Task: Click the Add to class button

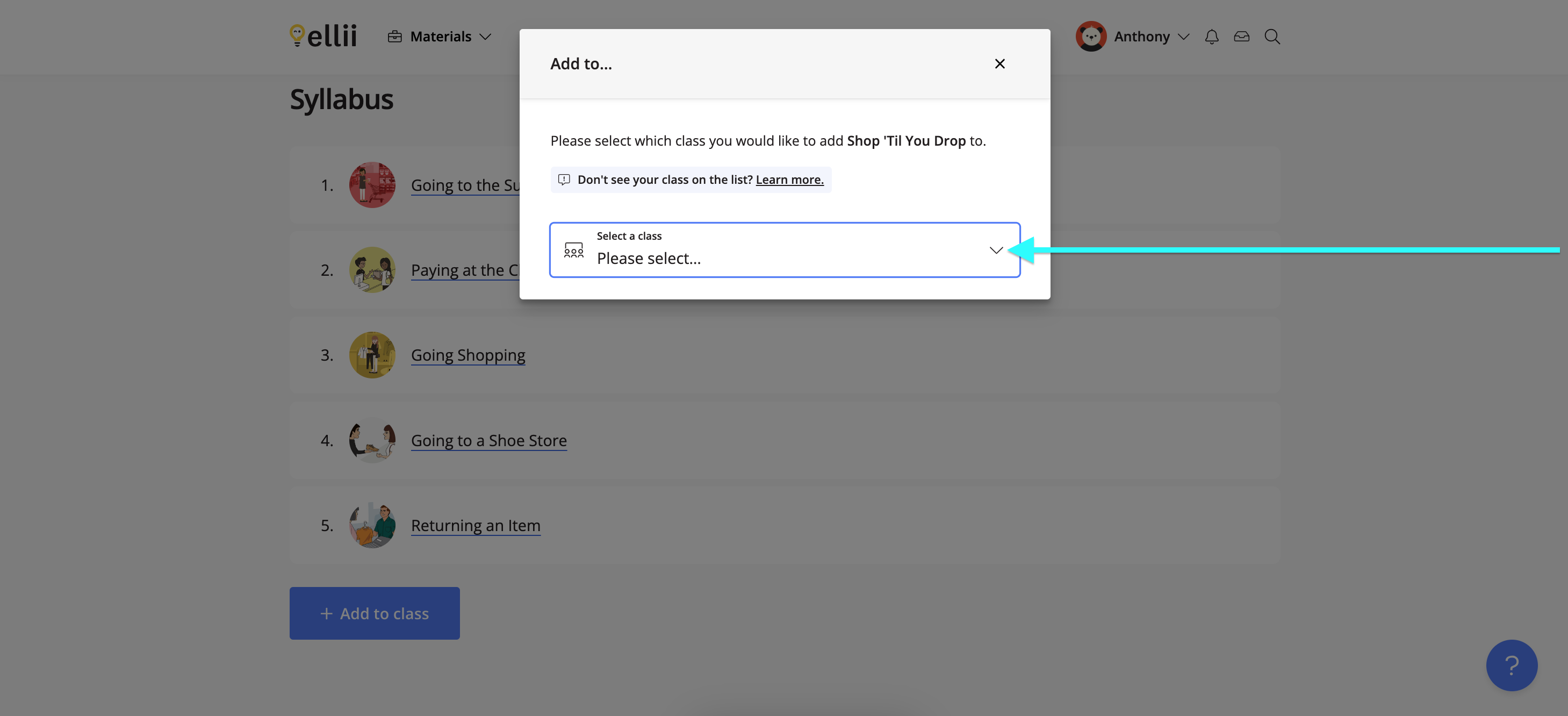Action: coord(375,613)
